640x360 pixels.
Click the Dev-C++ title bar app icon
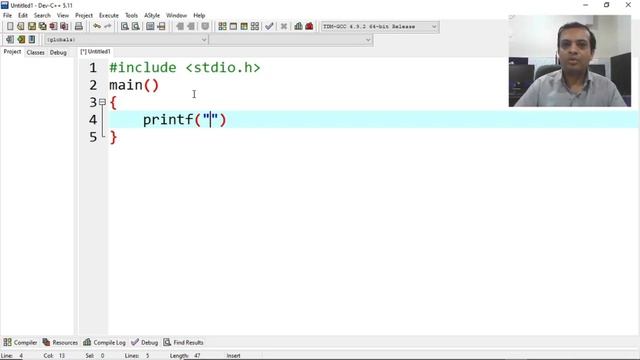(x=4, y=5)
